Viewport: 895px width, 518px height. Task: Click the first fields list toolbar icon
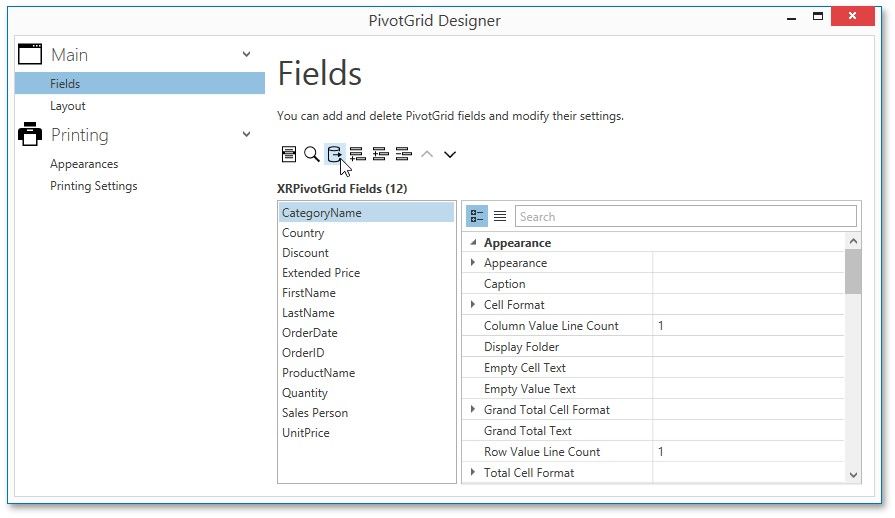[x=288, y=154]
